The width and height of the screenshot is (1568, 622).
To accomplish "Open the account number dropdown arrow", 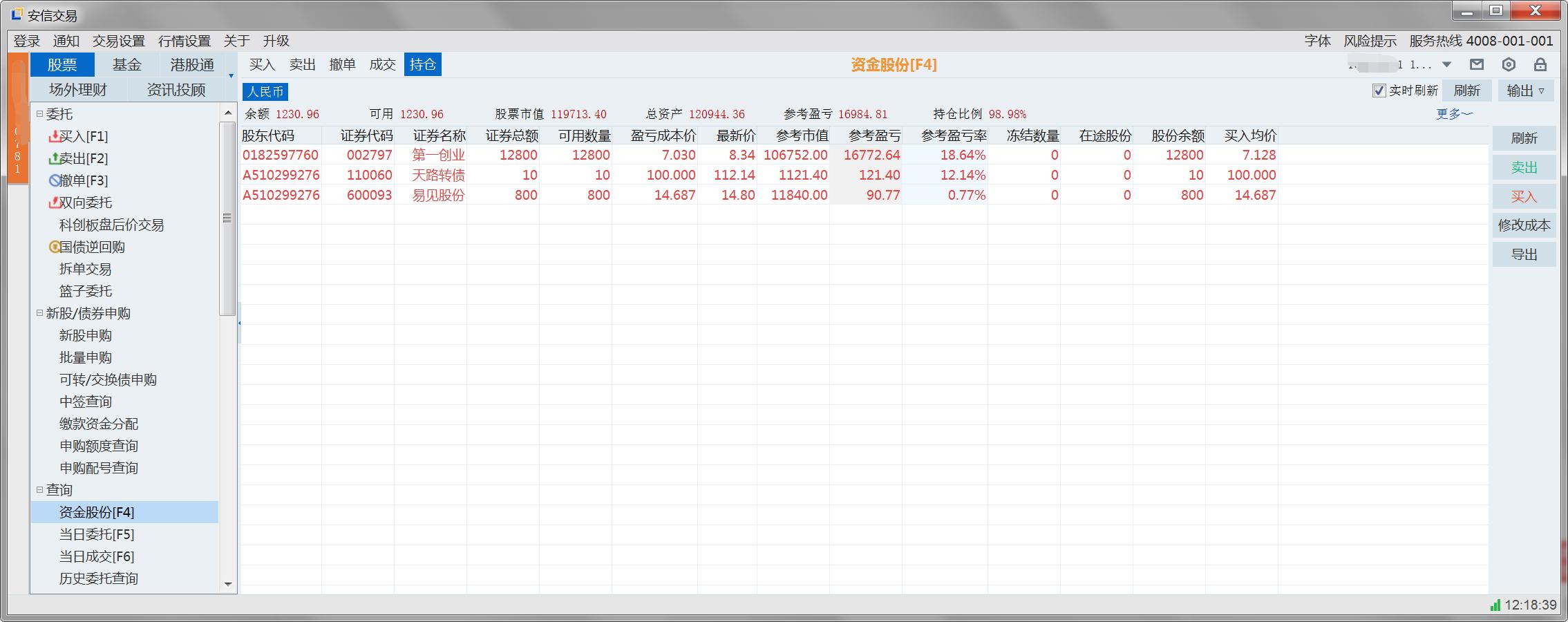I will [1446, 64].
